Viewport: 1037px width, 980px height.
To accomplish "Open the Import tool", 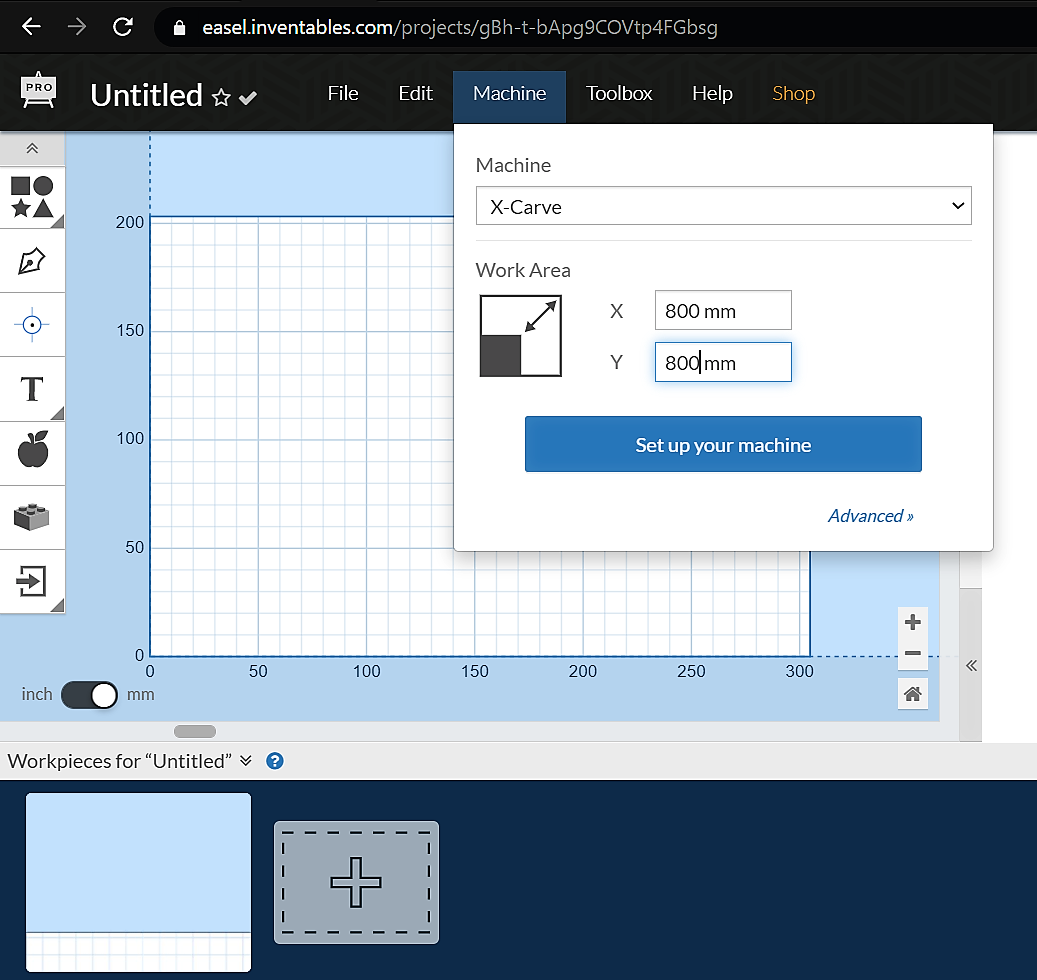I will (32, 581).
